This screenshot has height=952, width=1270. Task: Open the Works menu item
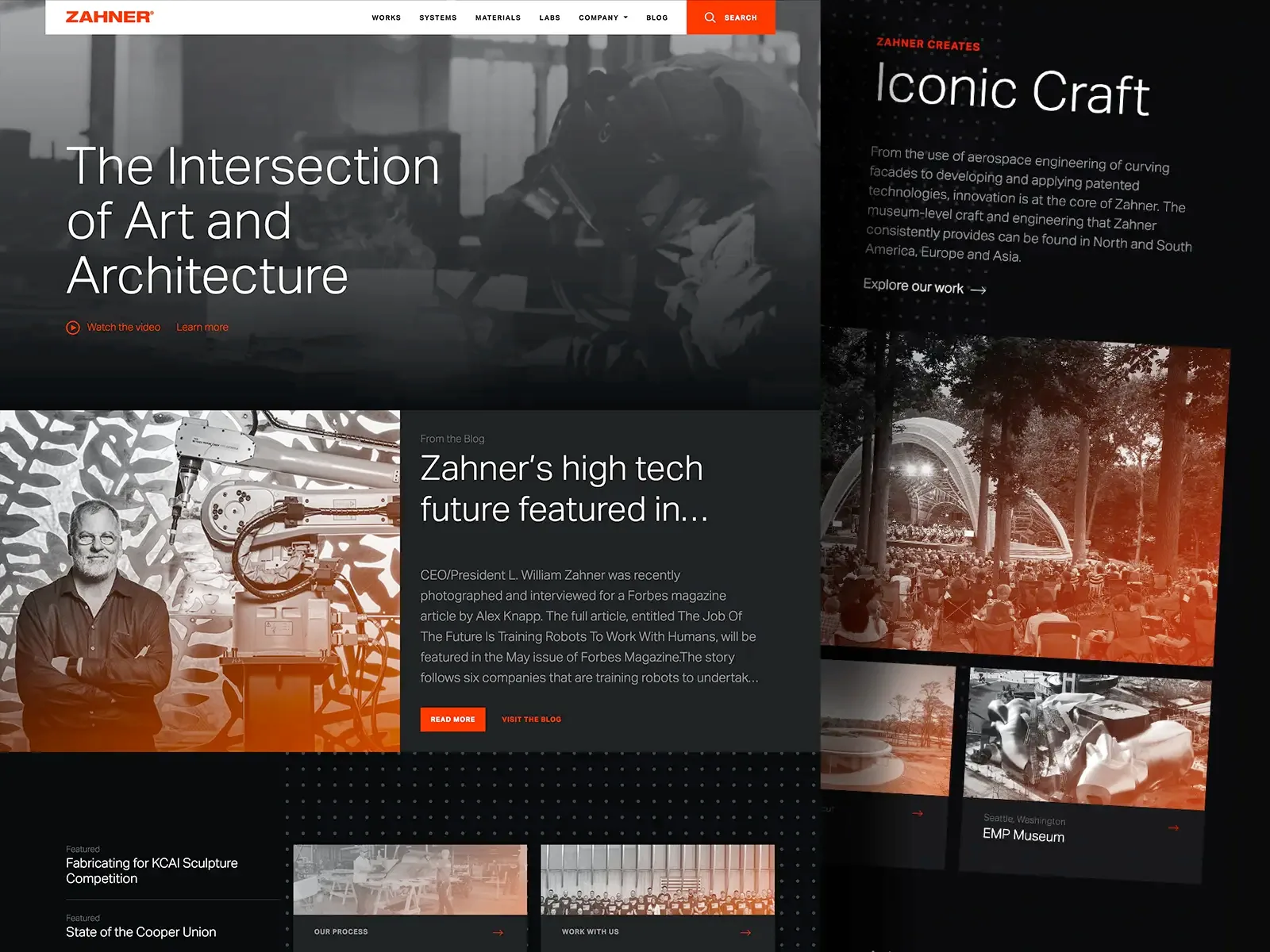point(387,17)
